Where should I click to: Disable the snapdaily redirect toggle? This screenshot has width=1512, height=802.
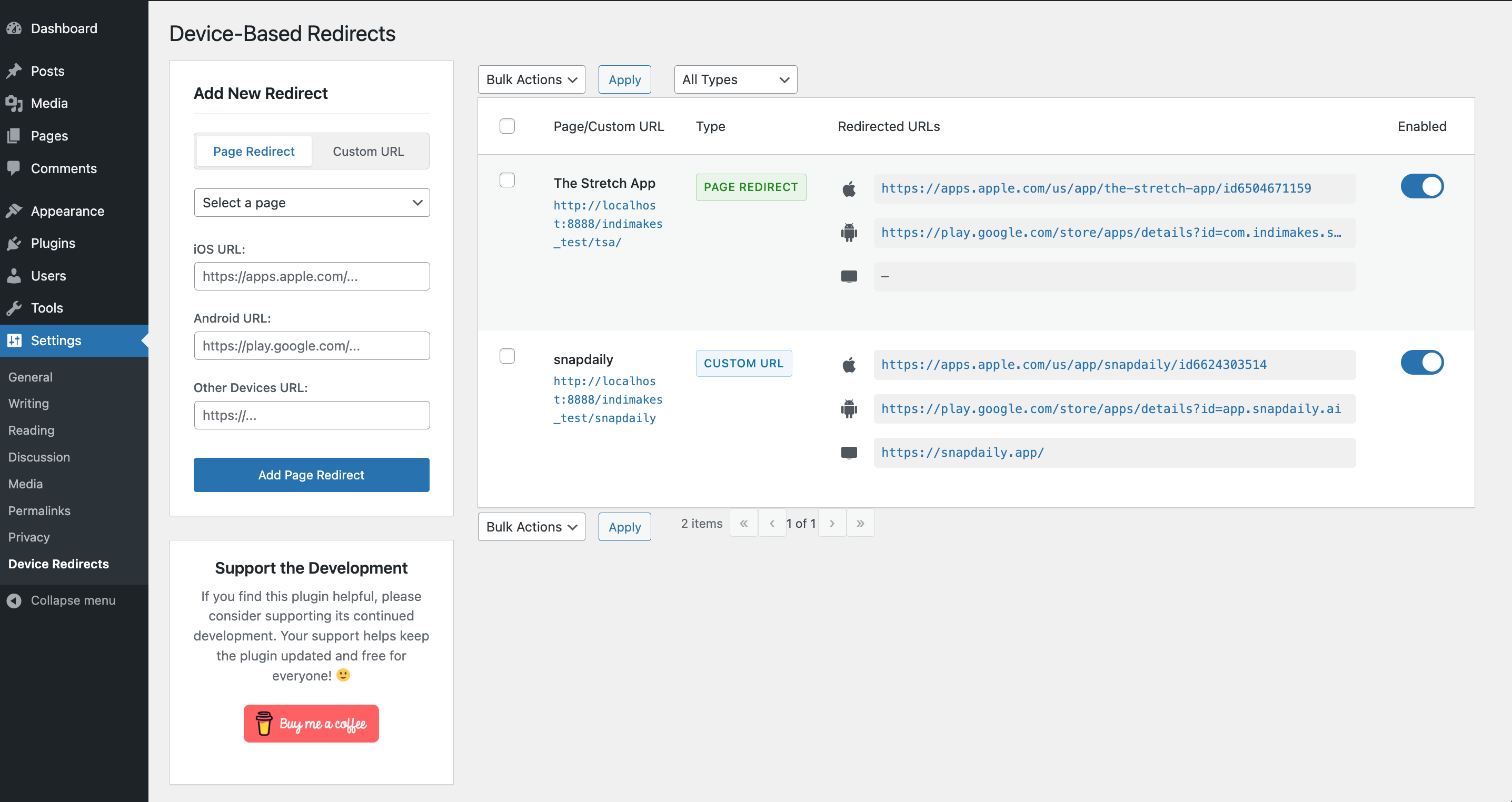1422,363
